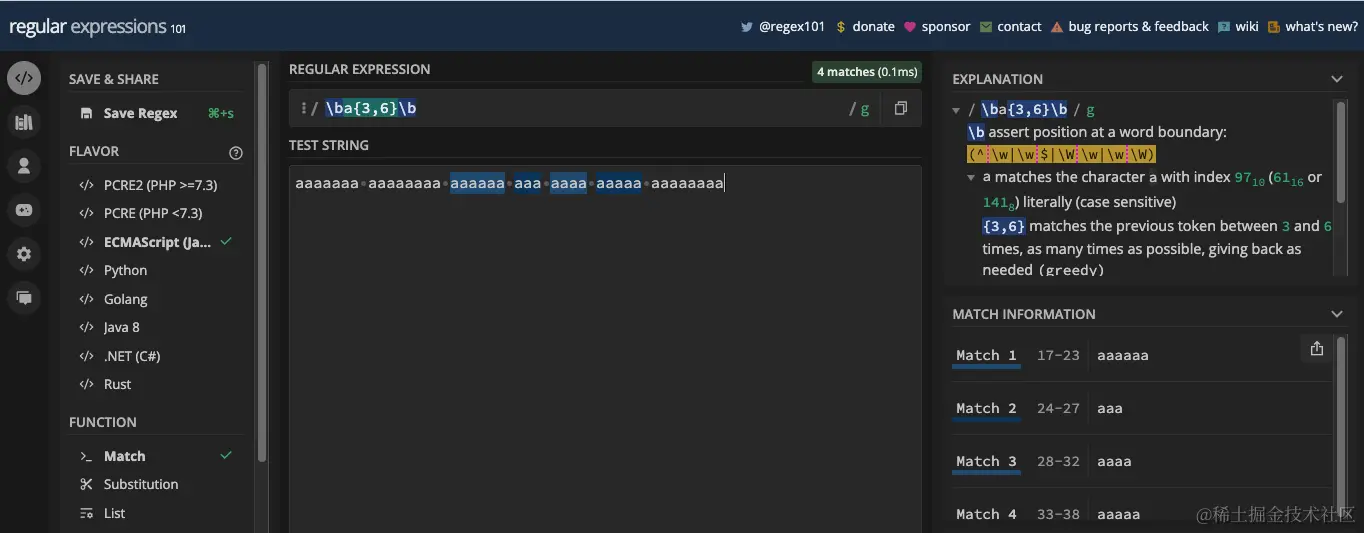
Task: Open bug reports & feedback link
Action: [1130, 27]
